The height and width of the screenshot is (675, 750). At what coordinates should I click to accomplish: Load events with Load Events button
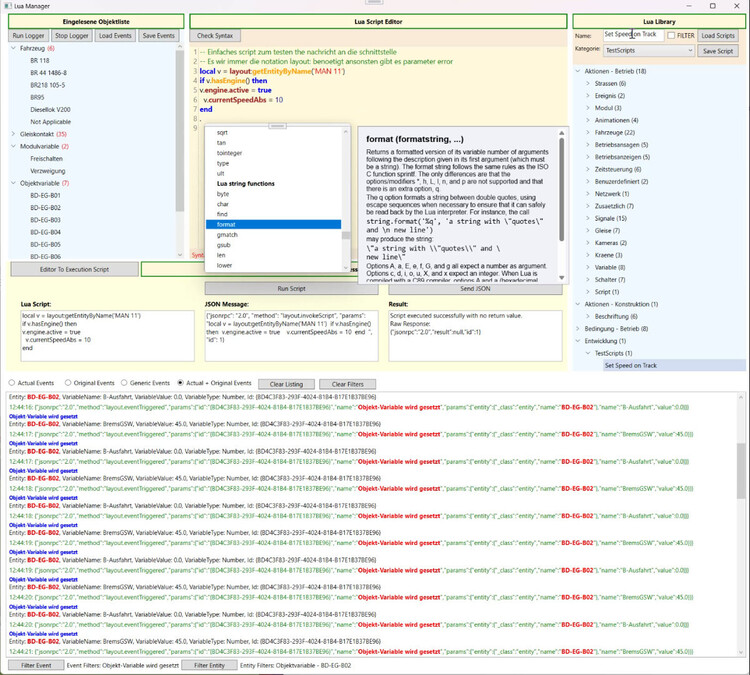pos(115,35)
